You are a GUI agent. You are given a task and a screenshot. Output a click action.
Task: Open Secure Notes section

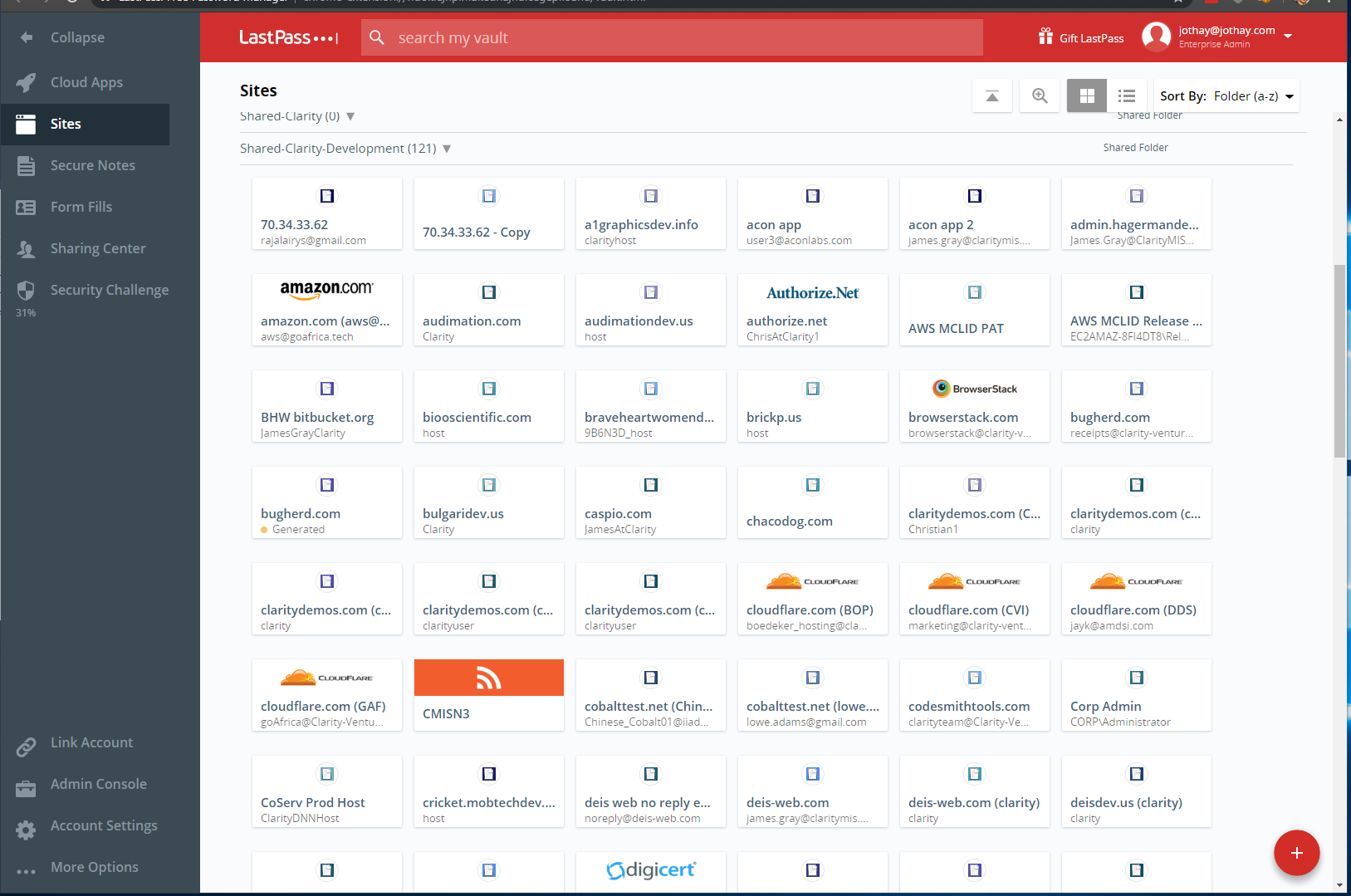(x=85, y=165)
